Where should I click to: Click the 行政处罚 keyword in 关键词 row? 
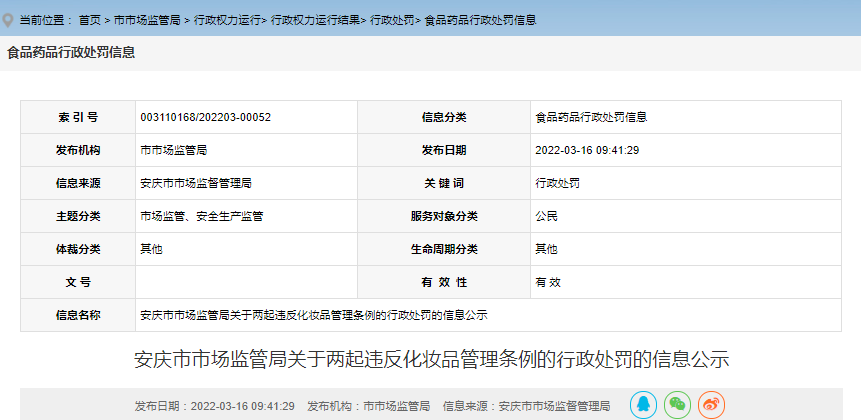[x=557, y=183]
